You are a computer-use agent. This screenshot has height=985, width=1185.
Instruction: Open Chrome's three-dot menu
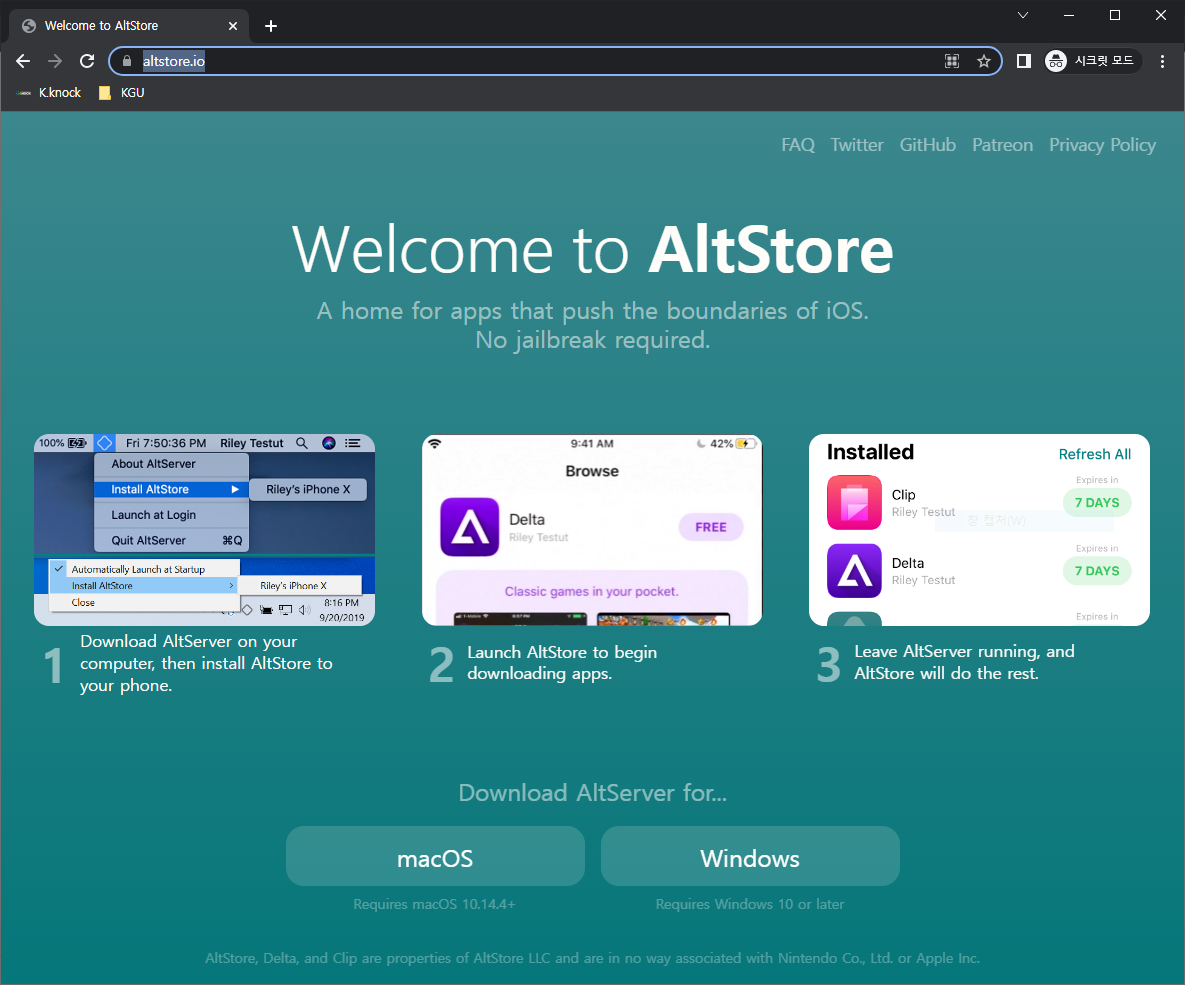(x=1162, y=61)
